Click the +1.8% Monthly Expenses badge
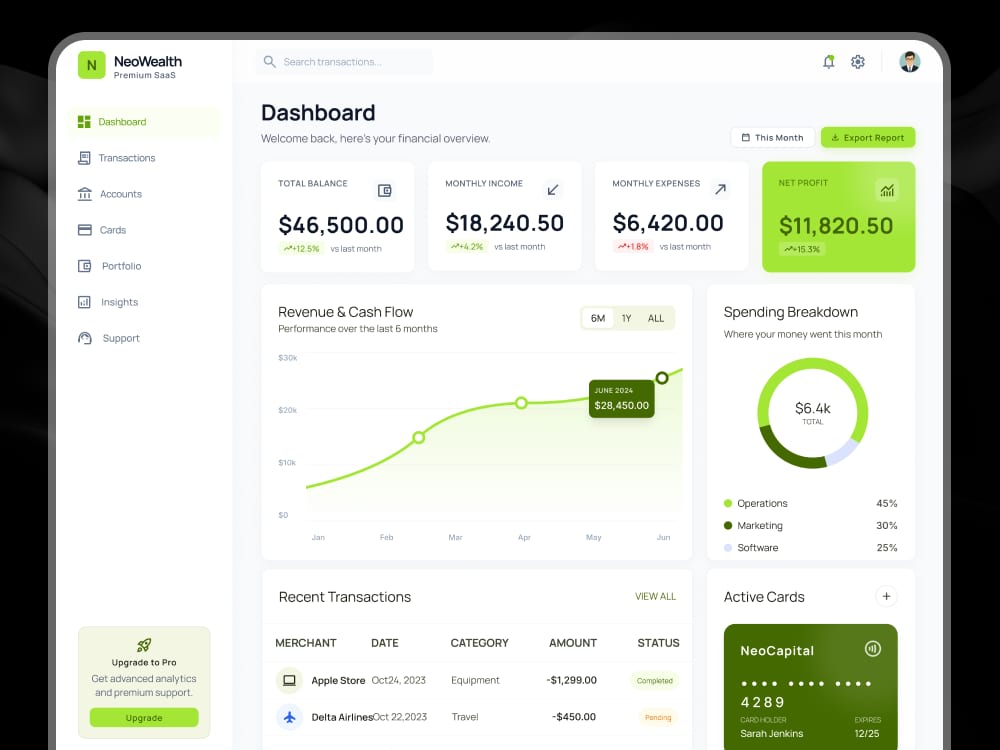This screenshot has width=1000, height=750. [632, 247]
